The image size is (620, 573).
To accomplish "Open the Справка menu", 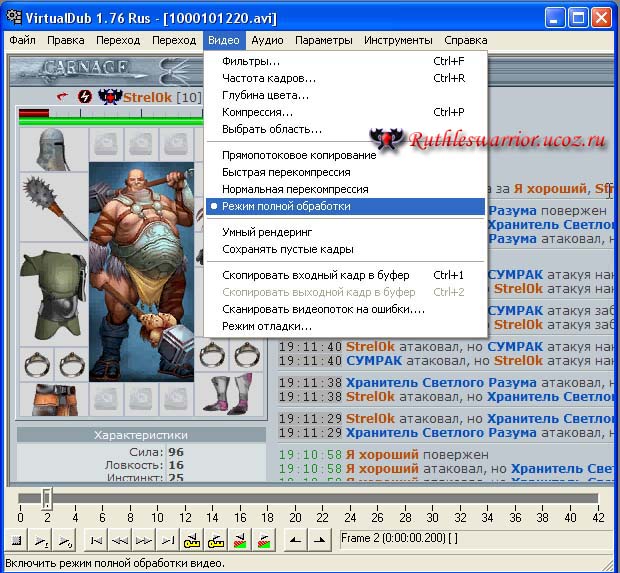I will 465,40.
